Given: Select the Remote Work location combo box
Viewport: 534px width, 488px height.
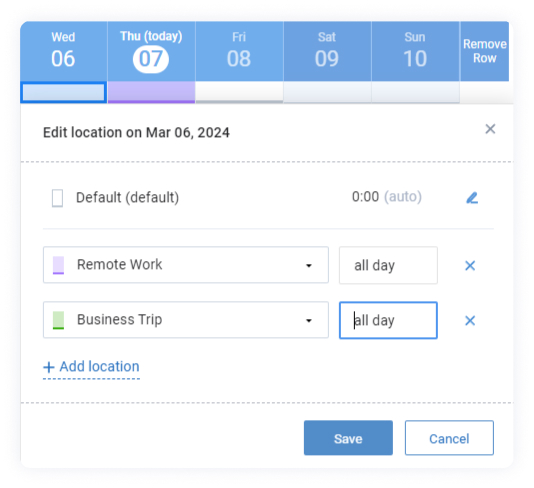Looking at the screenshot, I should point(186,265).
